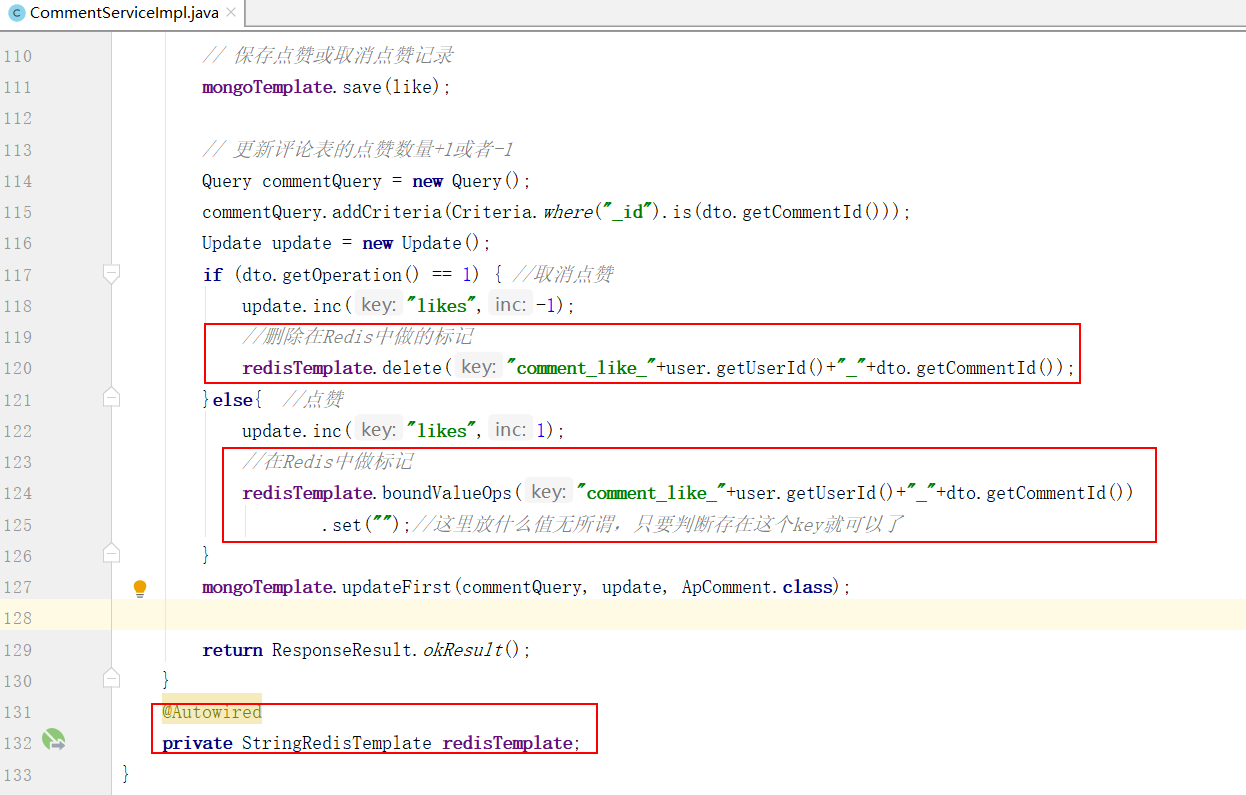
Task: Open the yellow lightbulb quick-fix on line 127
Action: coord(140,588)
